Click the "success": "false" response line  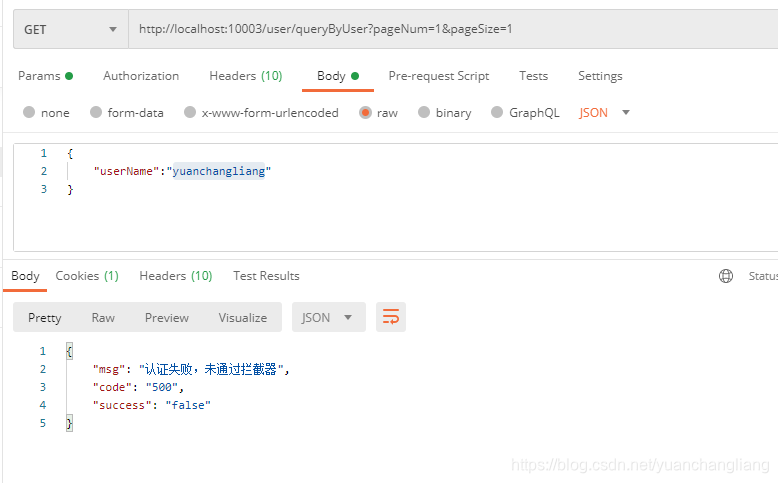click(x=152, y=405)
